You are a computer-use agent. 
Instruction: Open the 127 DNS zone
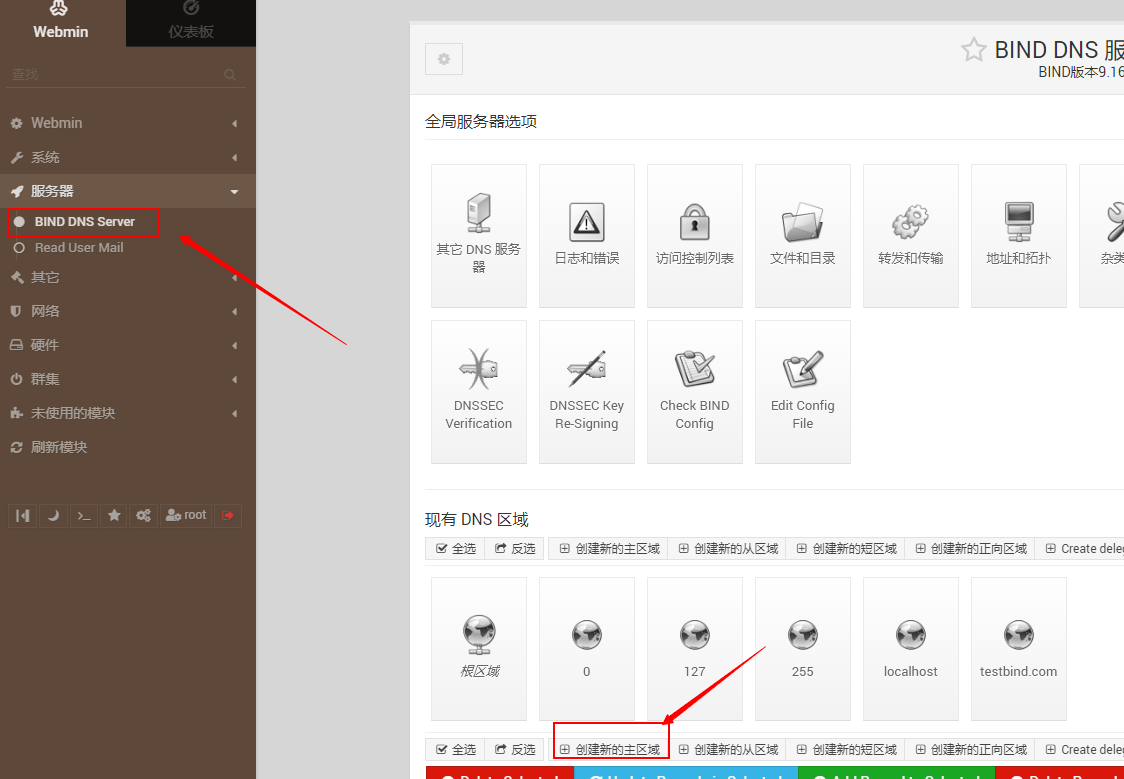[x=695, y=649]
